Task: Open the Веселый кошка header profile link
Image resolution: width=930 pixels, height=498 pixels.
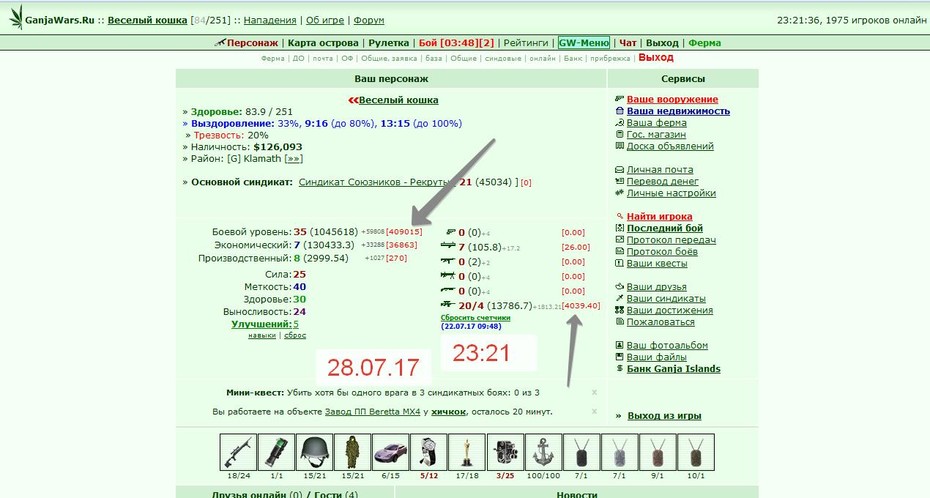Action: click(x=147, y=20)
